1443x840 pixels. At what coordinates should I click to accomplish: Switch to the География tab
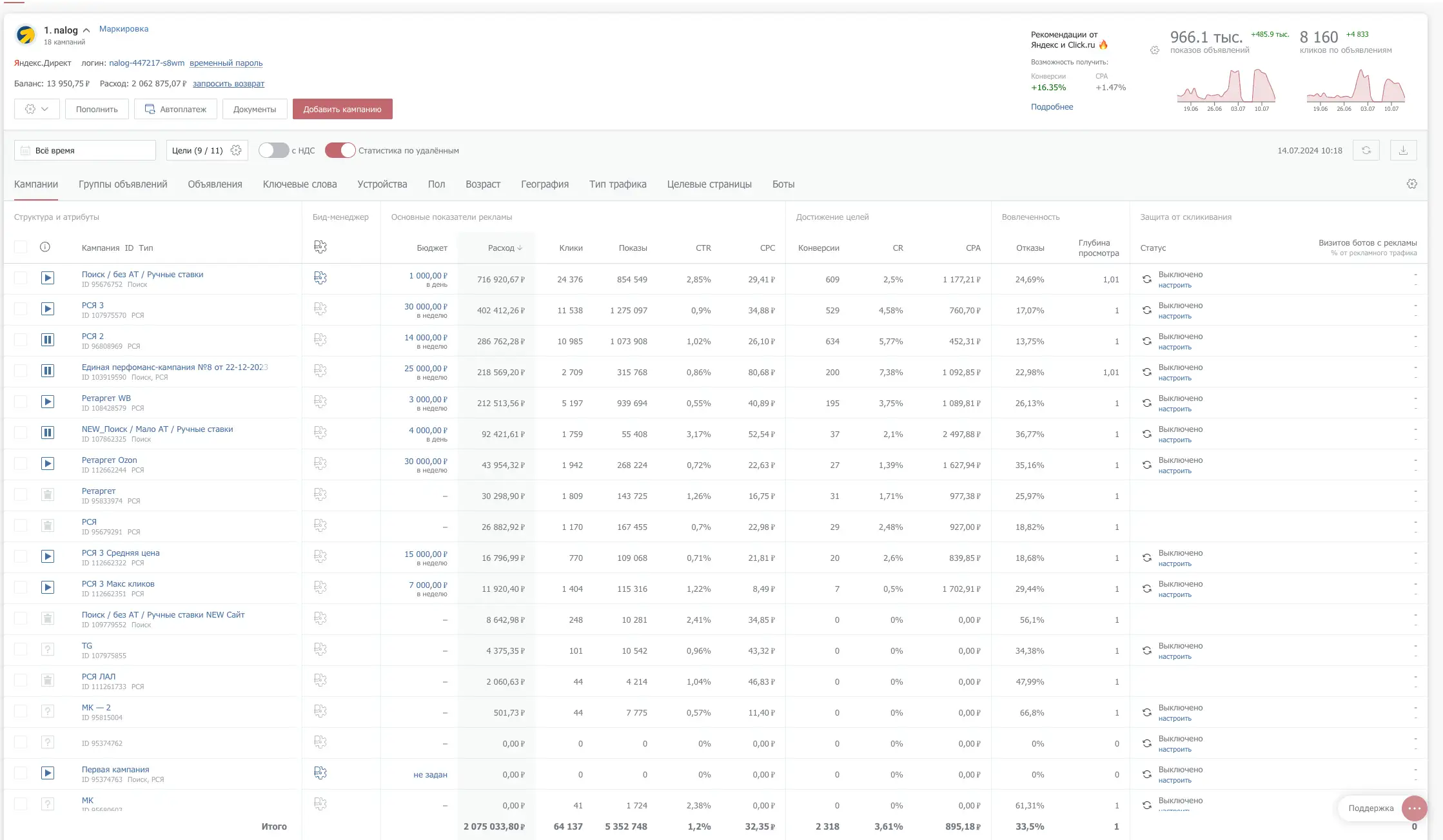click(544, 184)
